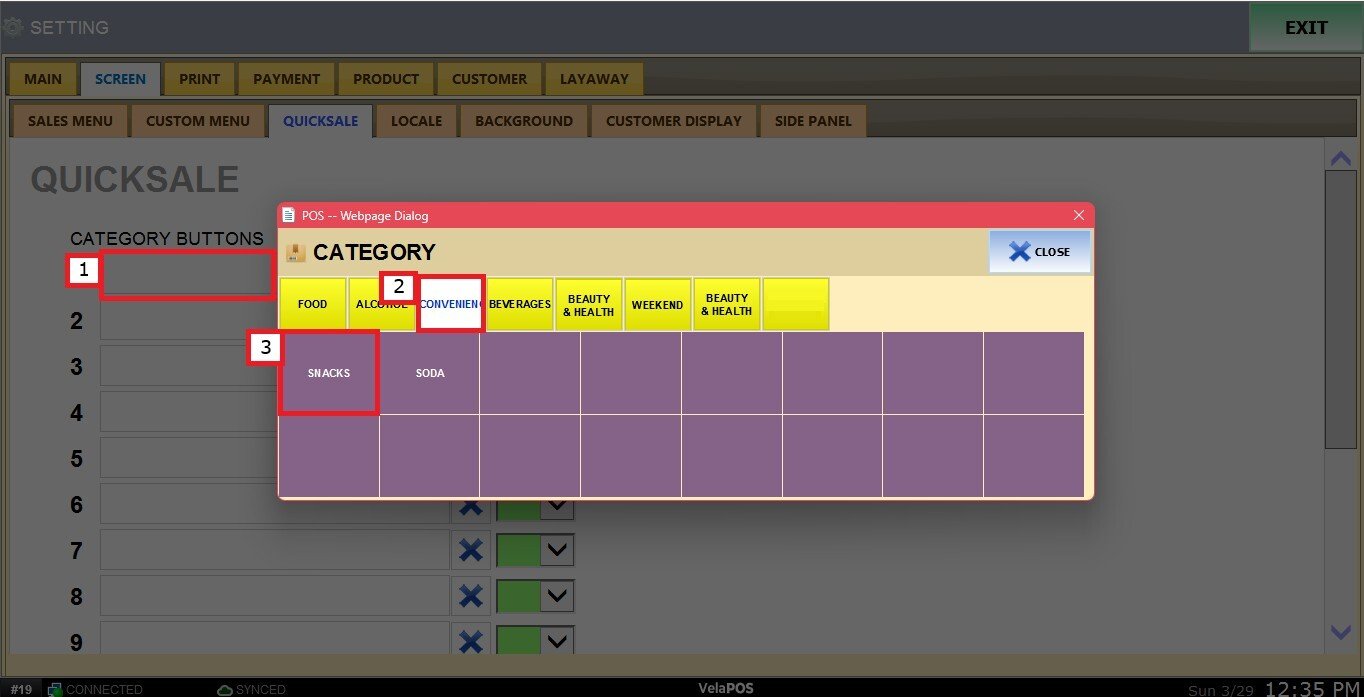The image size is (1364, 697).
Task: Open the color dropdown for row 7
Action: coord(558,550)
